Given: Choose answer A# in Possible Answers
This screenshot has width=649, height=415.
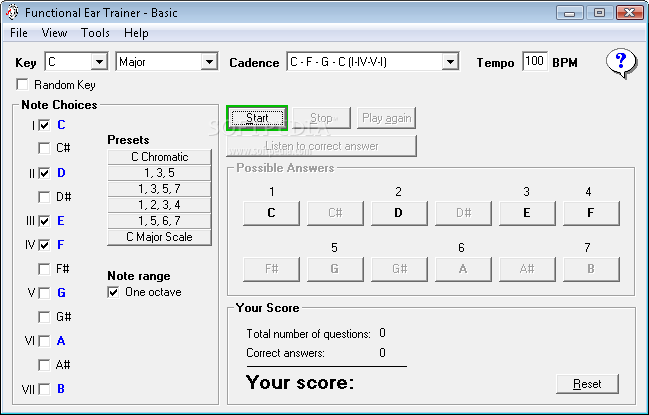Looking at the screenshot, I should point(527,269).
